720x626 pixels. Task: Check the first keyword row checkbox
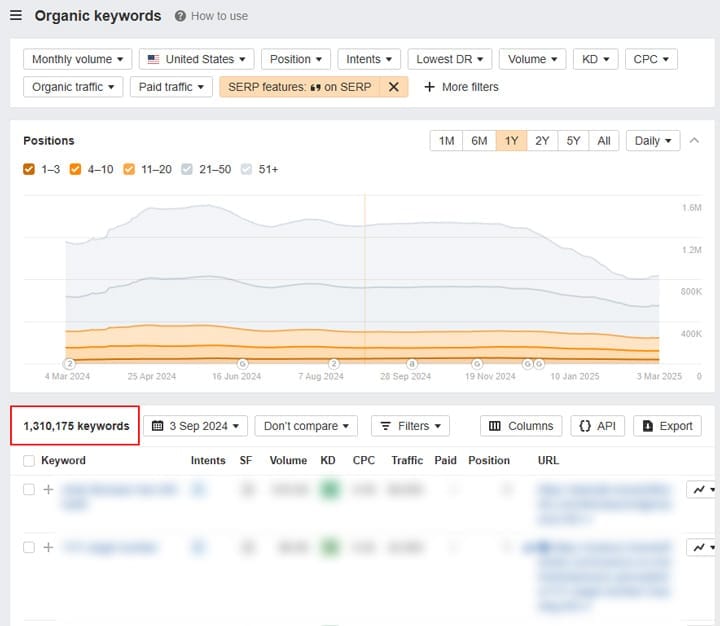point(29,490)
